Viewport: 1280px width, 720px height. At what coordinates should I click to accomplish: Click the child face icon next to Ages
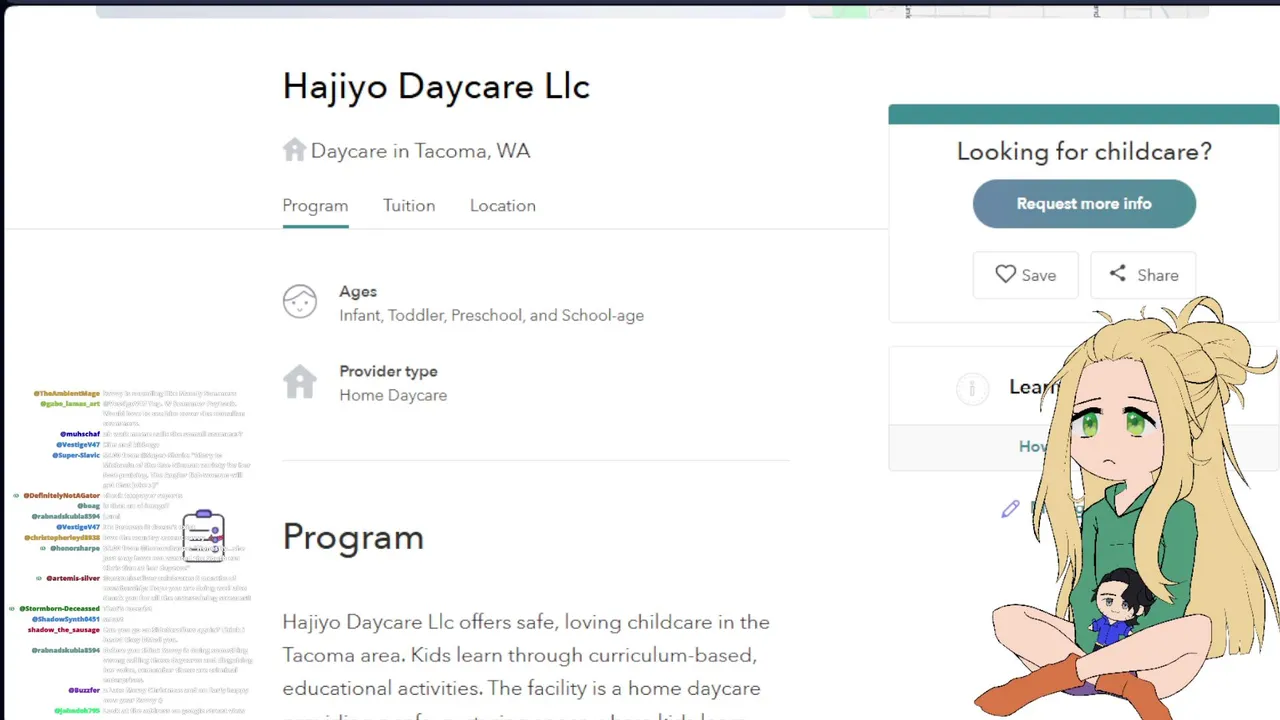(x=299, y=301)
